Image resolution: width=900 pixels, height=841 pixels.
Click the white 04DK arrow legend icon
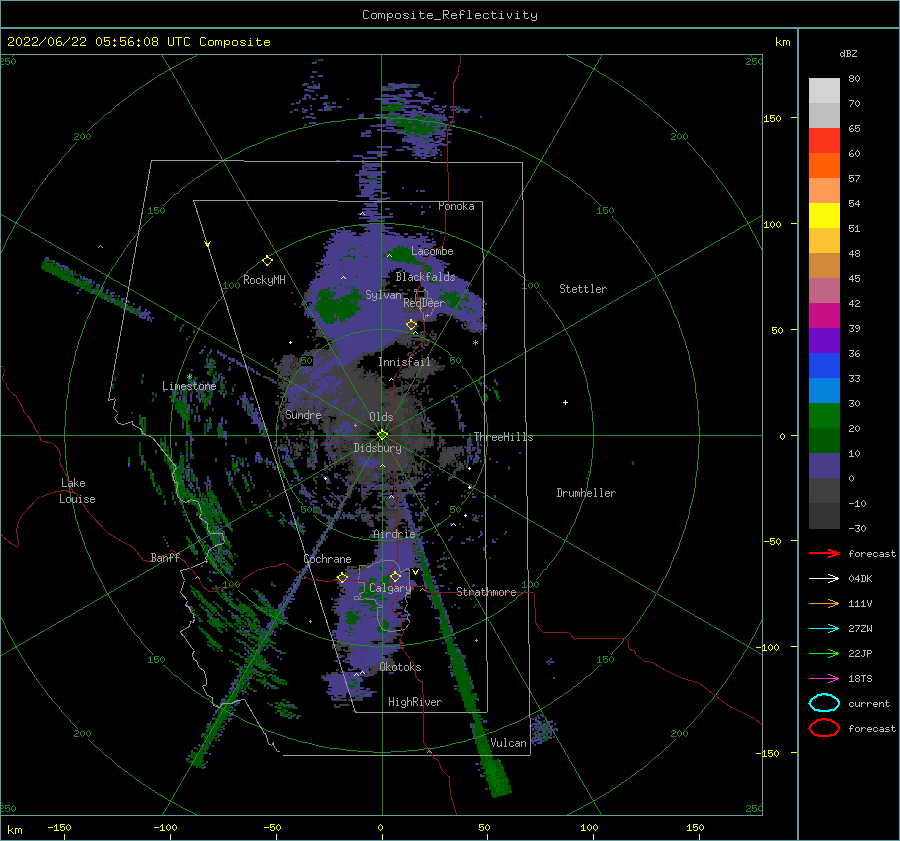(824, 578)
